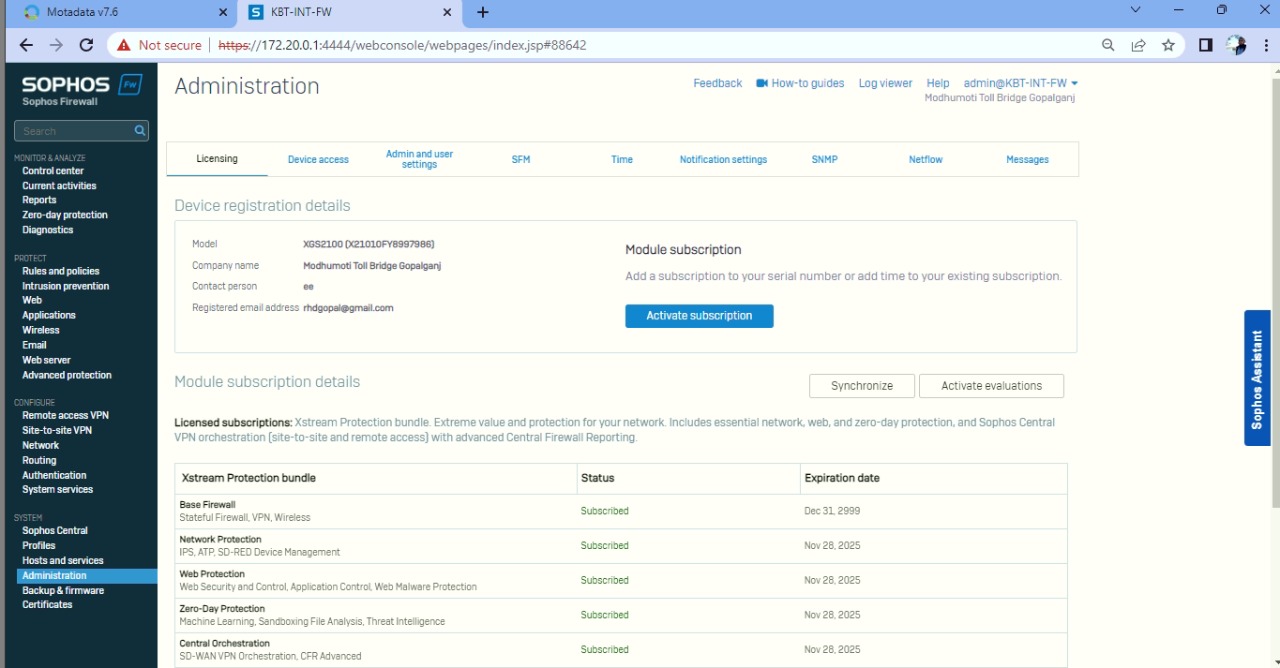Open the Log viewer link
Screen dimensions: 1280x668
tap(885, 83)
